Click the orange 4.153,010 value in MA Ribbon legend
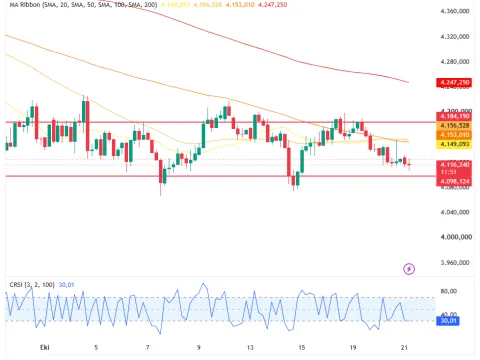The width and height of the screenshot is (480, 360). 240,5
